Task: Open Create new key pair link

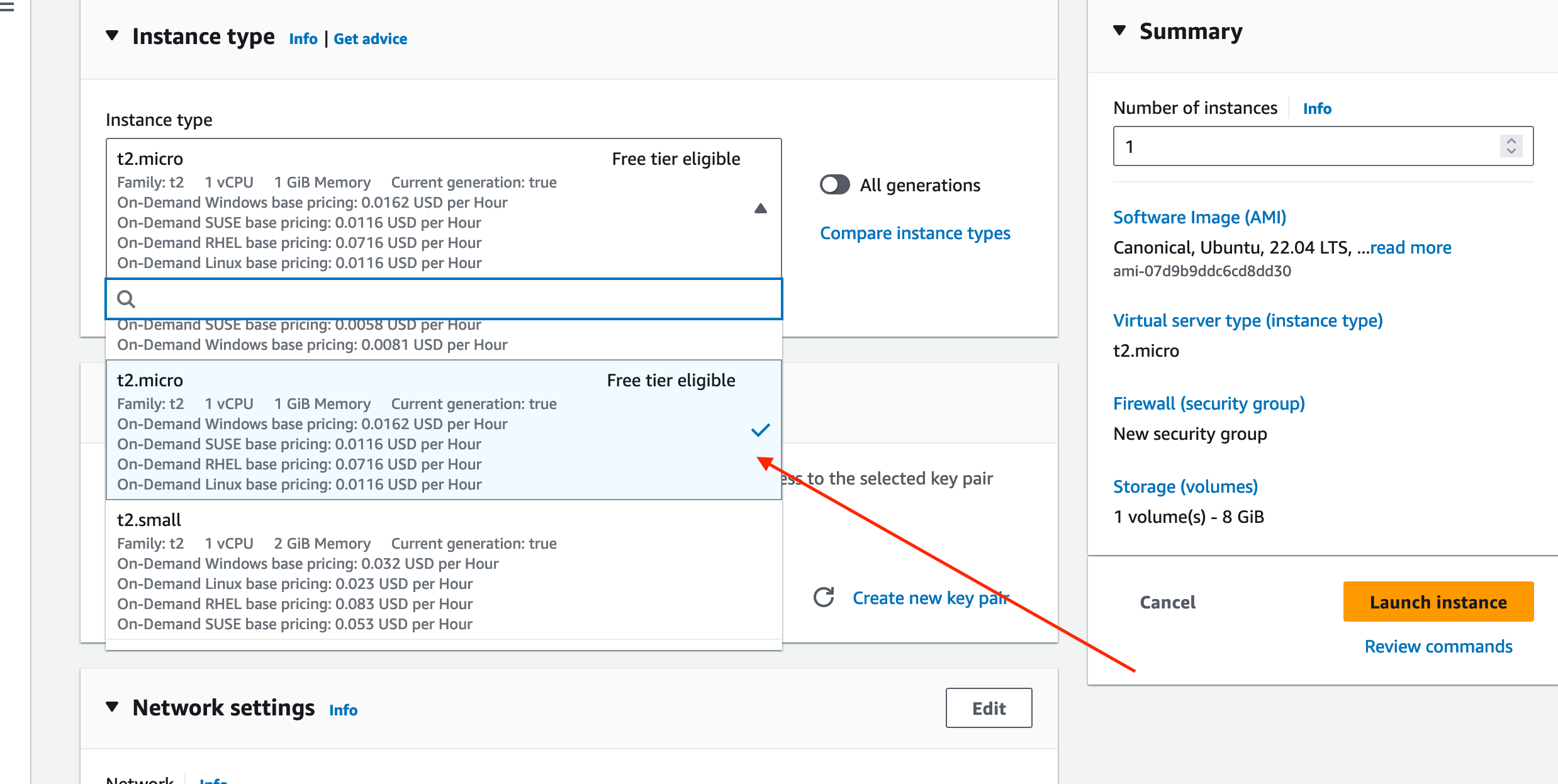Action: tap(930, 598)
